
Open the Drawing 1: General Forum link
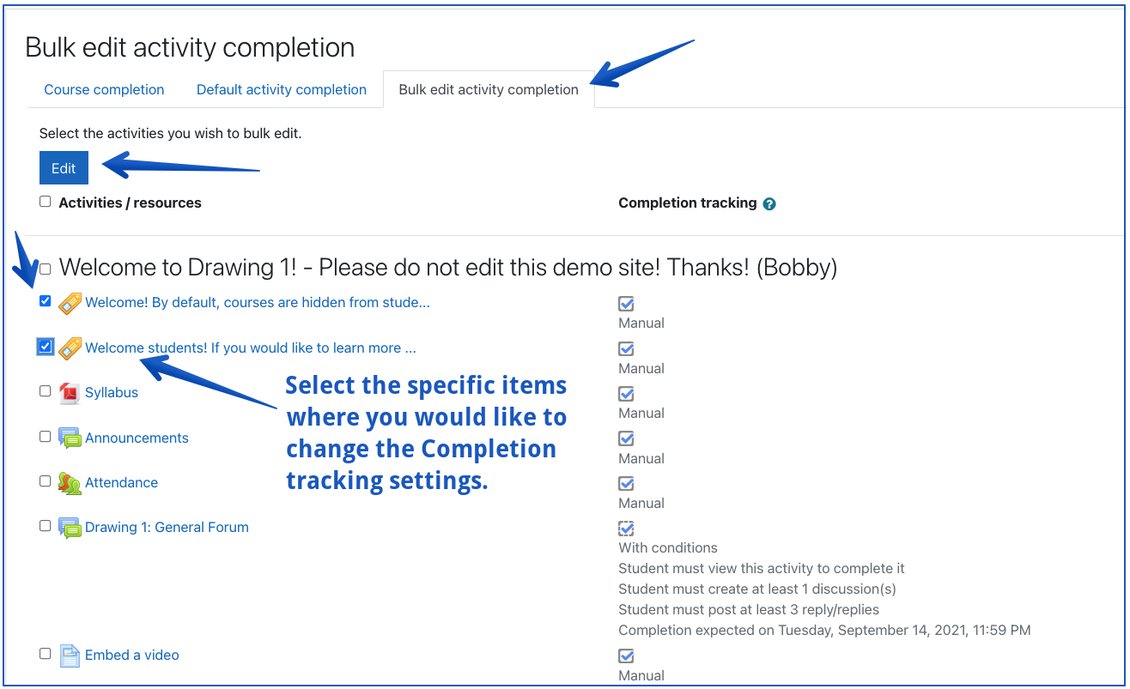tap(166, 526)
